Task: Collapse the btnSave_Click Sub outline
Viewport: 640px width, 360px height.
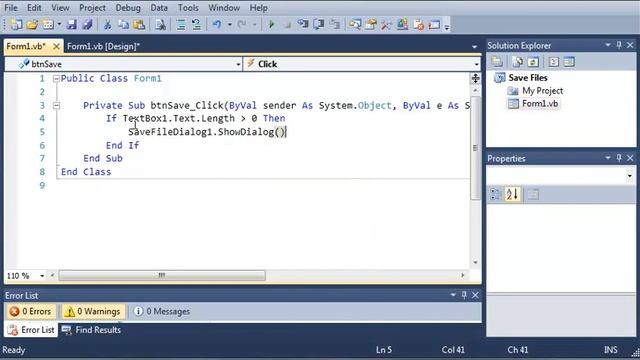Action: tap(56, 106)
